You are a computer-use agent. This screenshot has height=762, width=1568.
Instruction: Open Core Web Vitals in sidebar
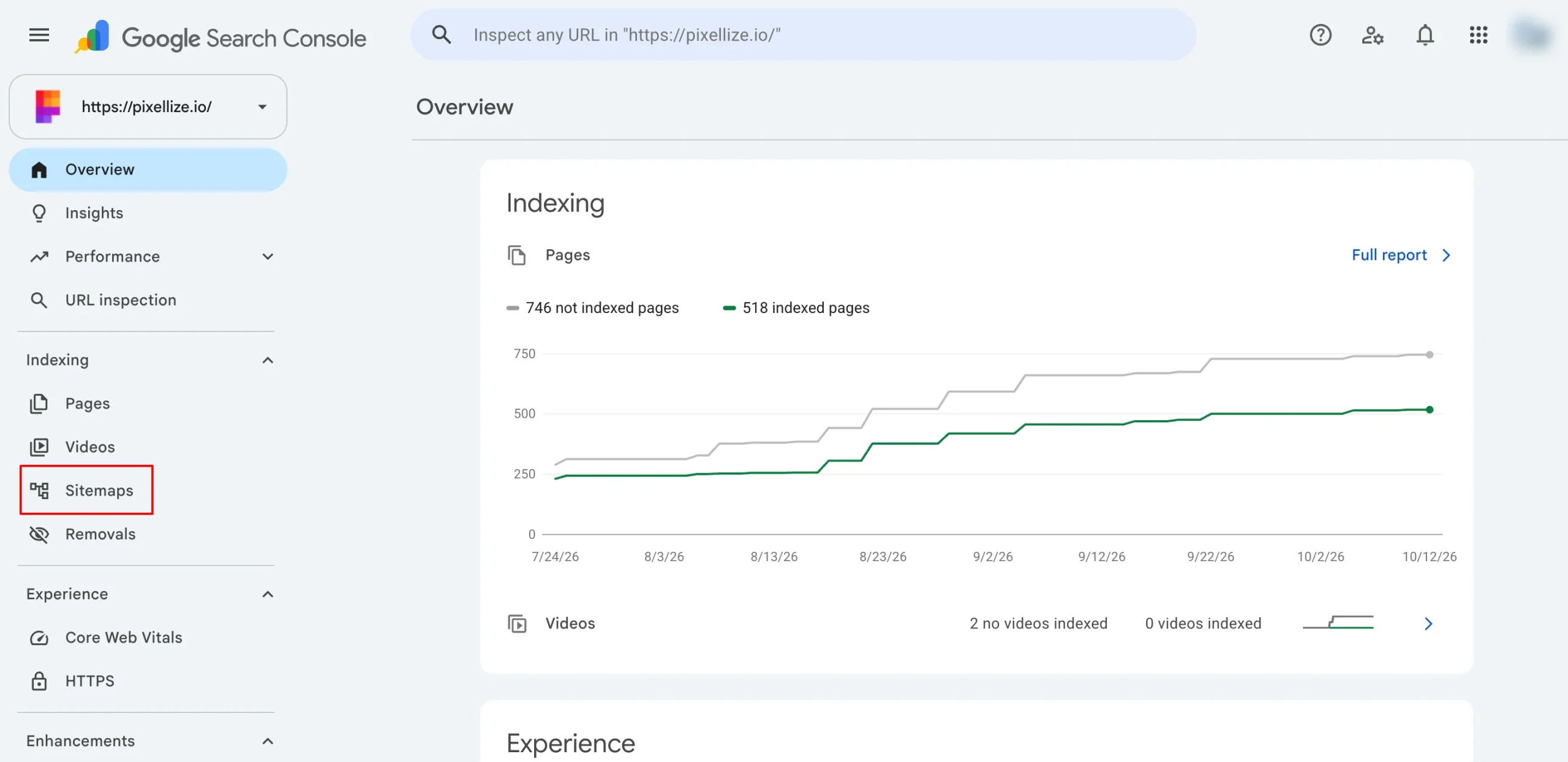148,638
